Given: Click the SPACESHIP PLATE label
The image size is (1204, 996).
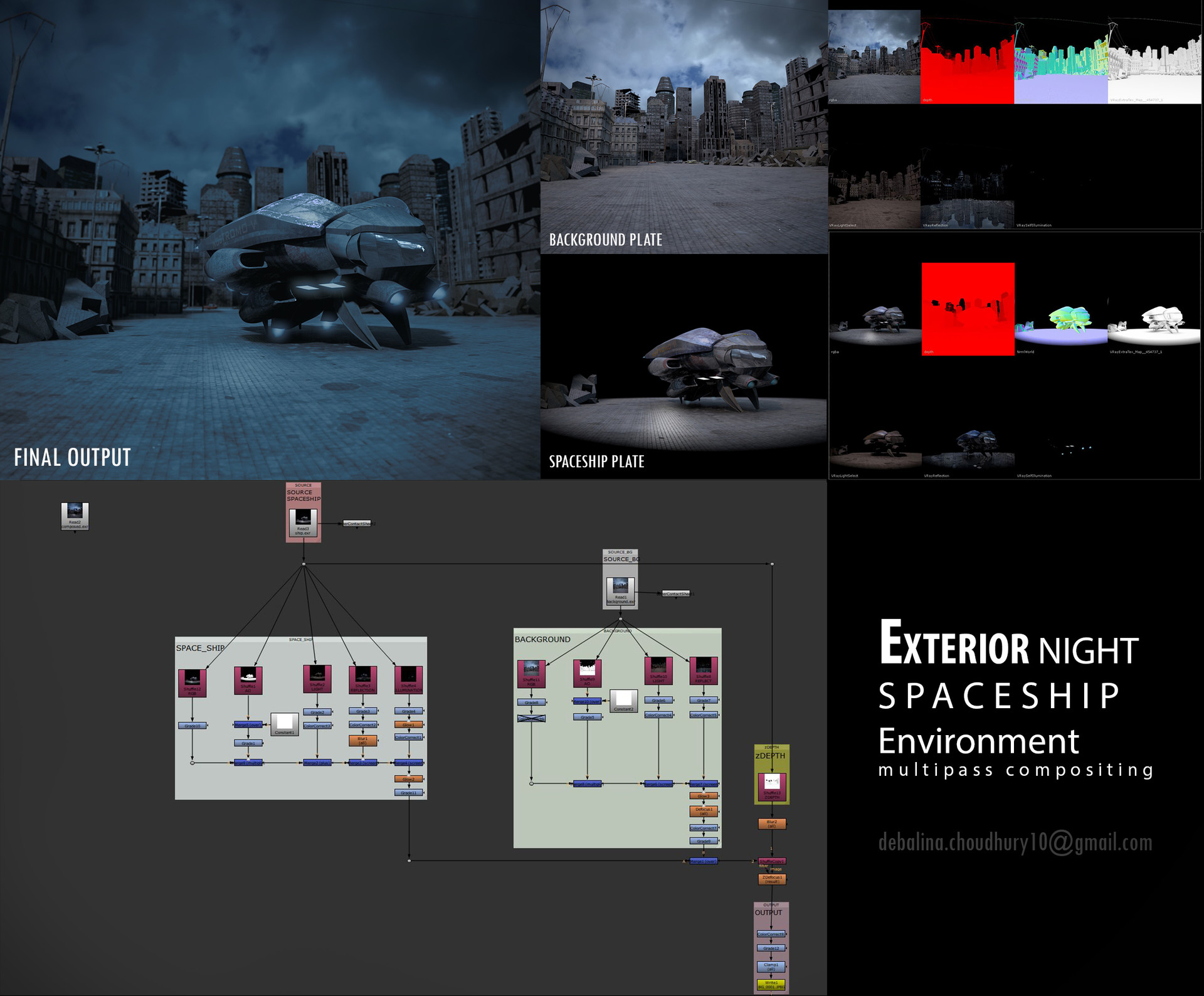Looking at the screenshot, I should pos(597,462).
